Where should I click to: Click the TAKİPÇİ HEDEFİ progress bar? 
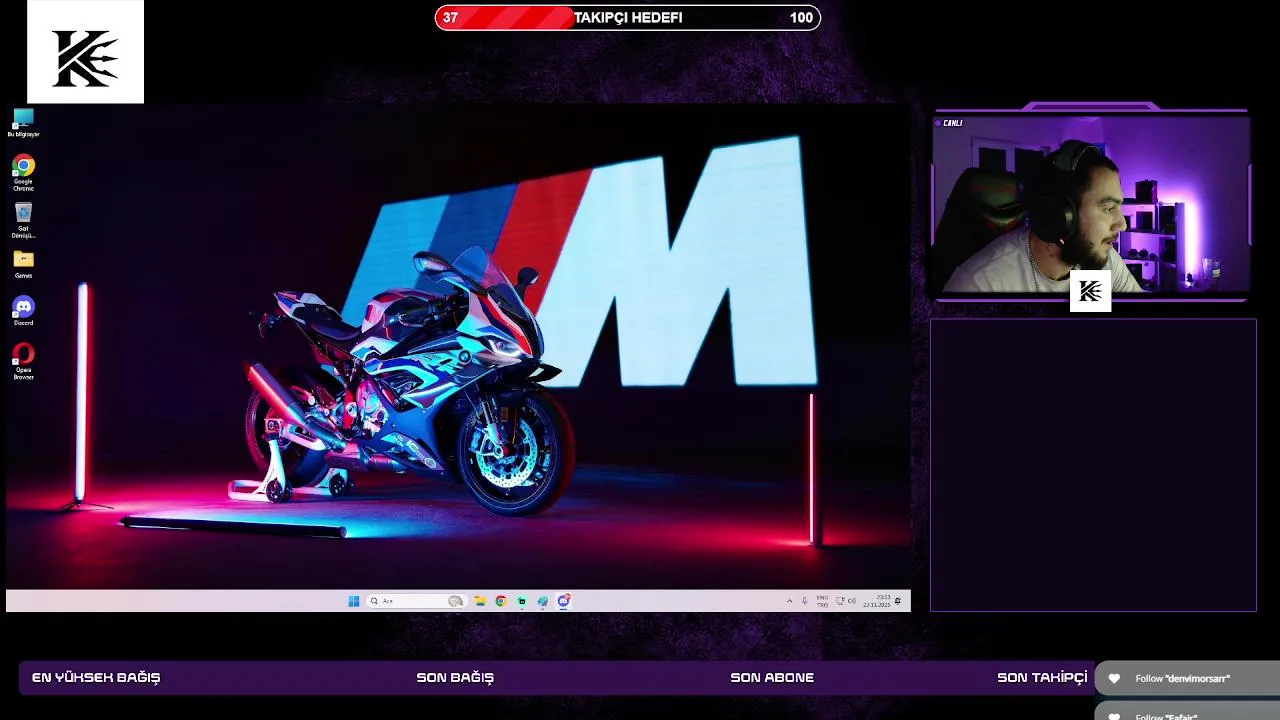(x=628, y=17)
